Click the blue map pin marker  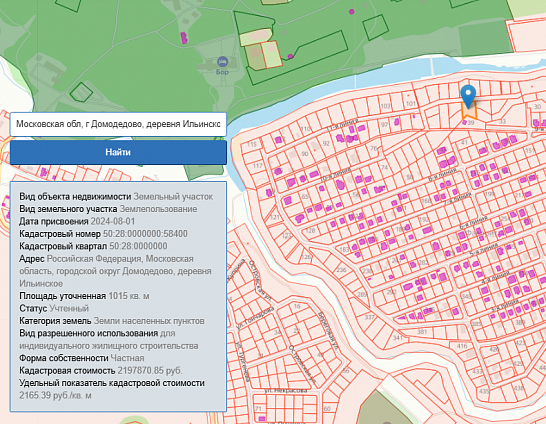468,96
